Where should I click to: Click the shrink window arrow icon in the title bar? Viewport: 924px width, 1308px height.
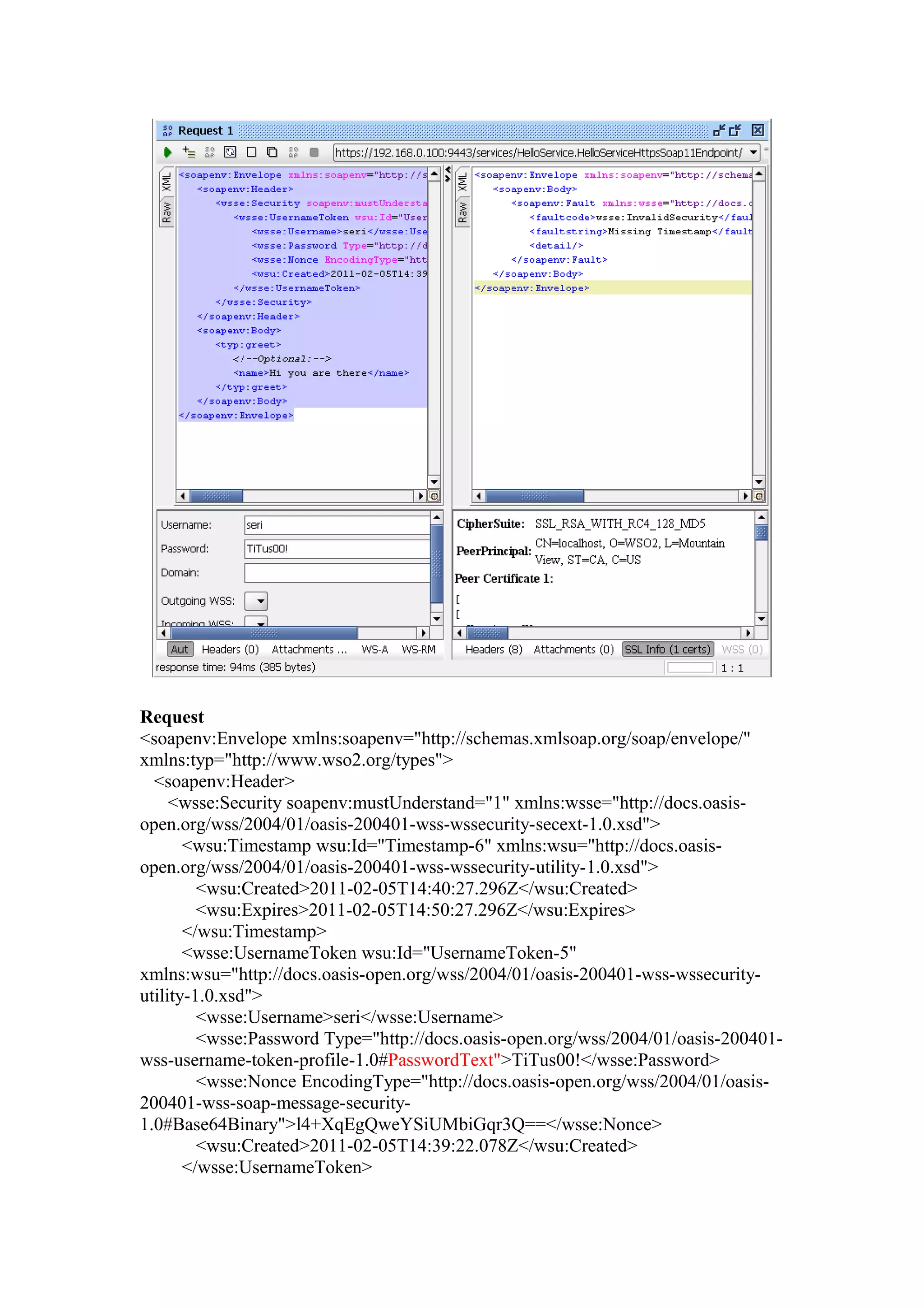pyautogui.click(x=719, y=130)
